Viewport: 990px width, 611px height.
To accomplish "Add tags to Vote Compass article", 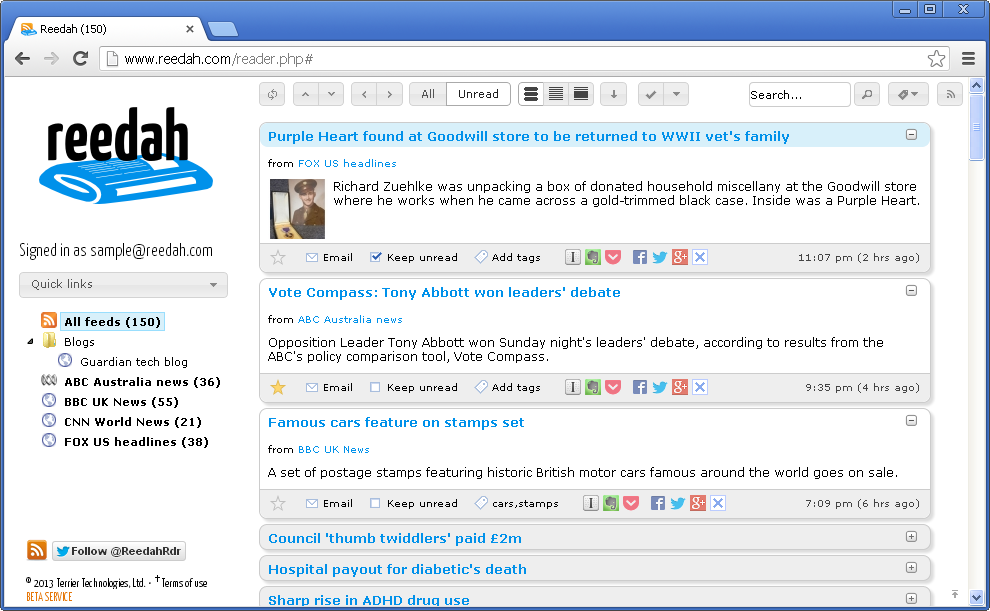I will [508, 388].
